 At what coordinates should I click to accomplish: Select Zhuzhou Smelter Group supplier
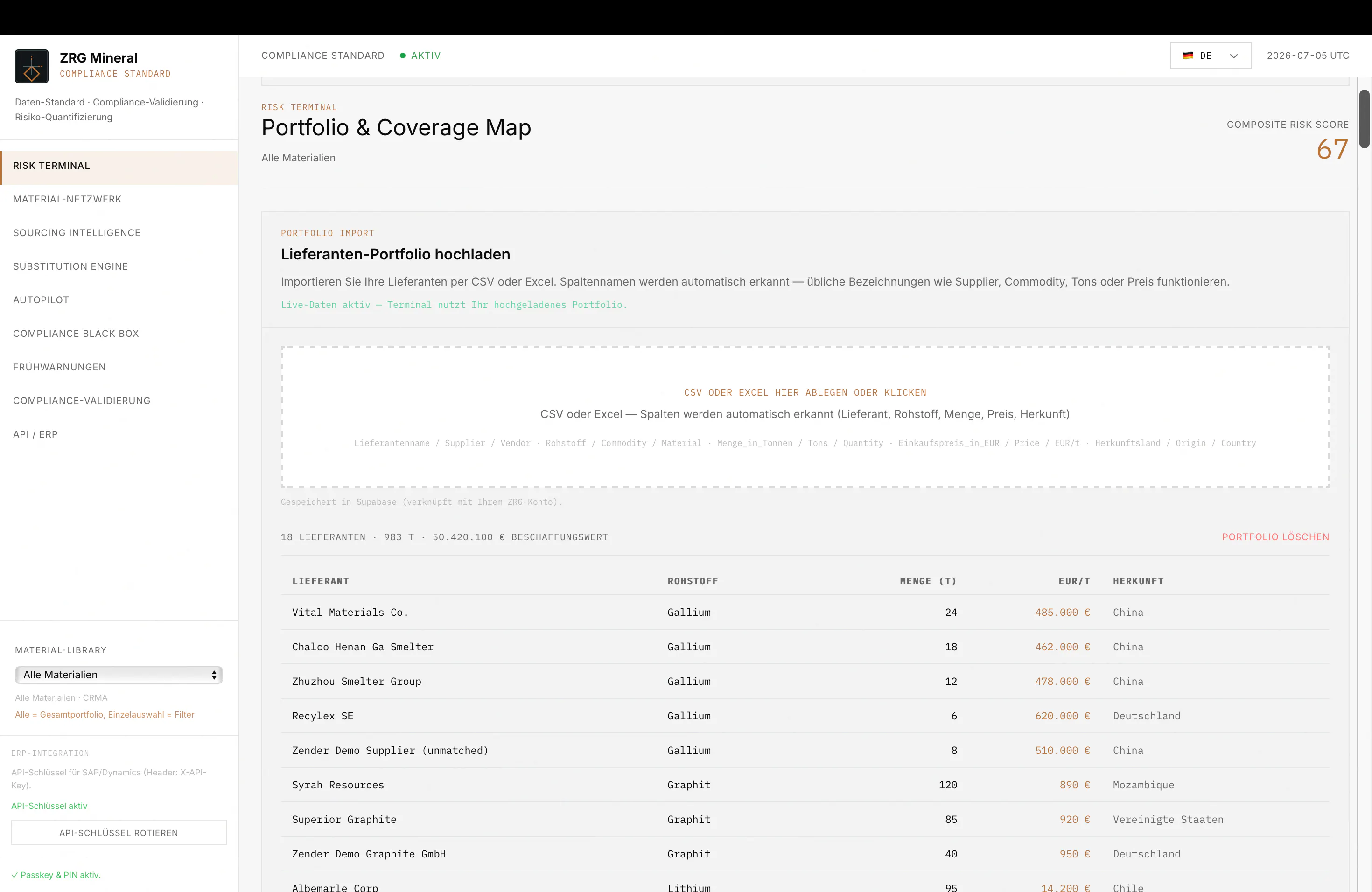356,682
